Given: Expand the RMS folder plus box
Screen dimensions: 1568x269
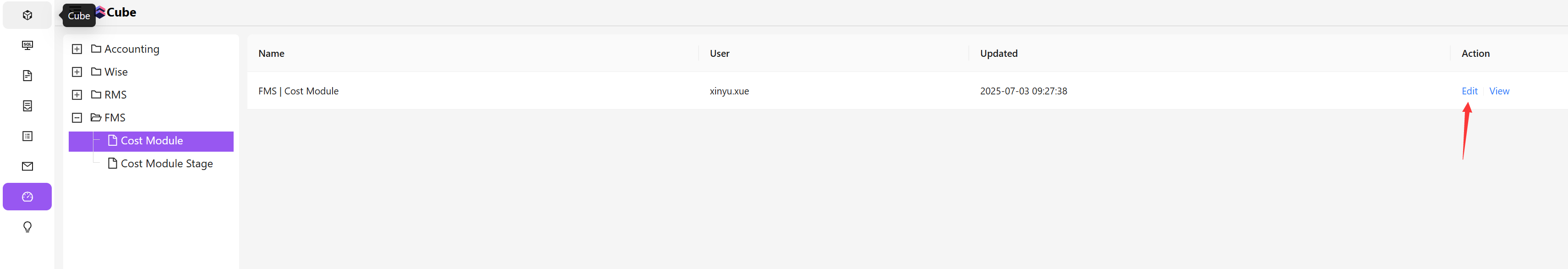Looking at the screenshot, I should click(76, 95).
